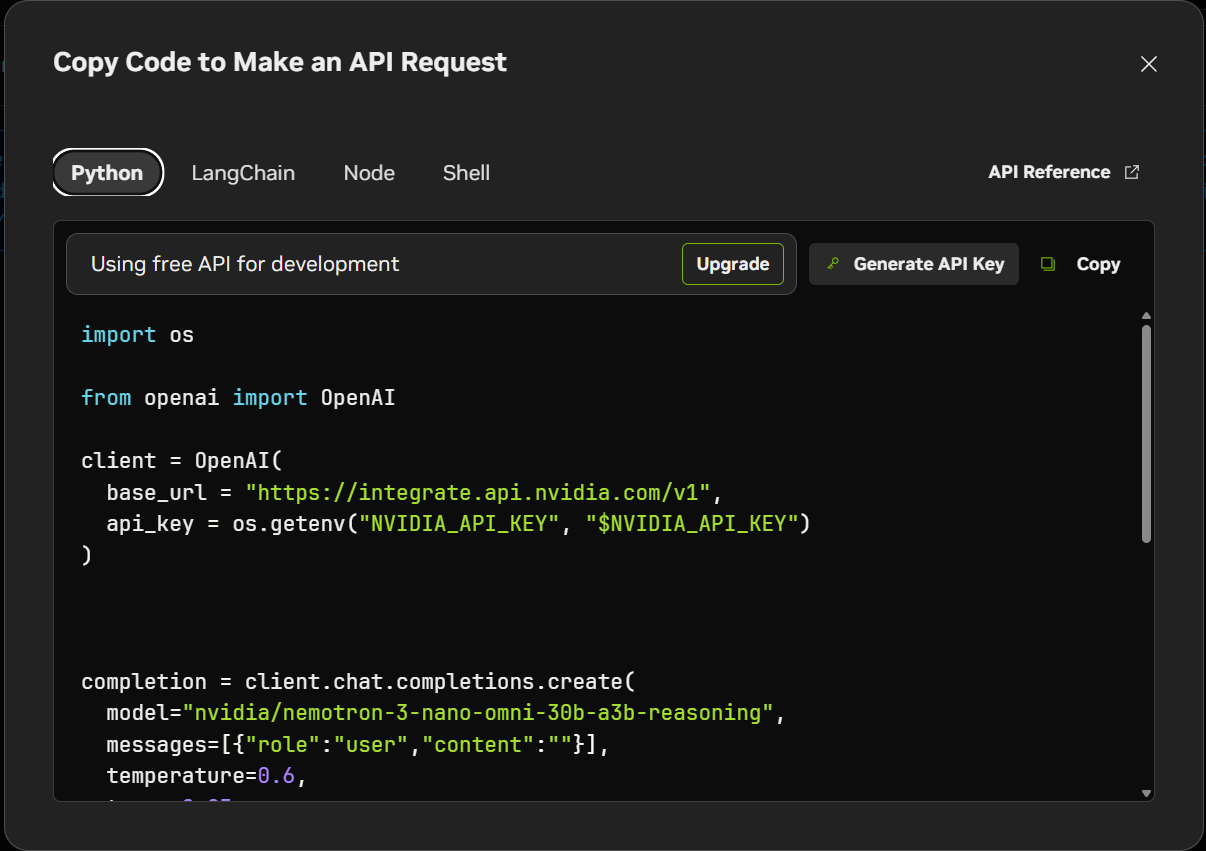Click the "$NVIDIA_API_KEY" default value string
Screen dimensions: 1206x851
692,523
